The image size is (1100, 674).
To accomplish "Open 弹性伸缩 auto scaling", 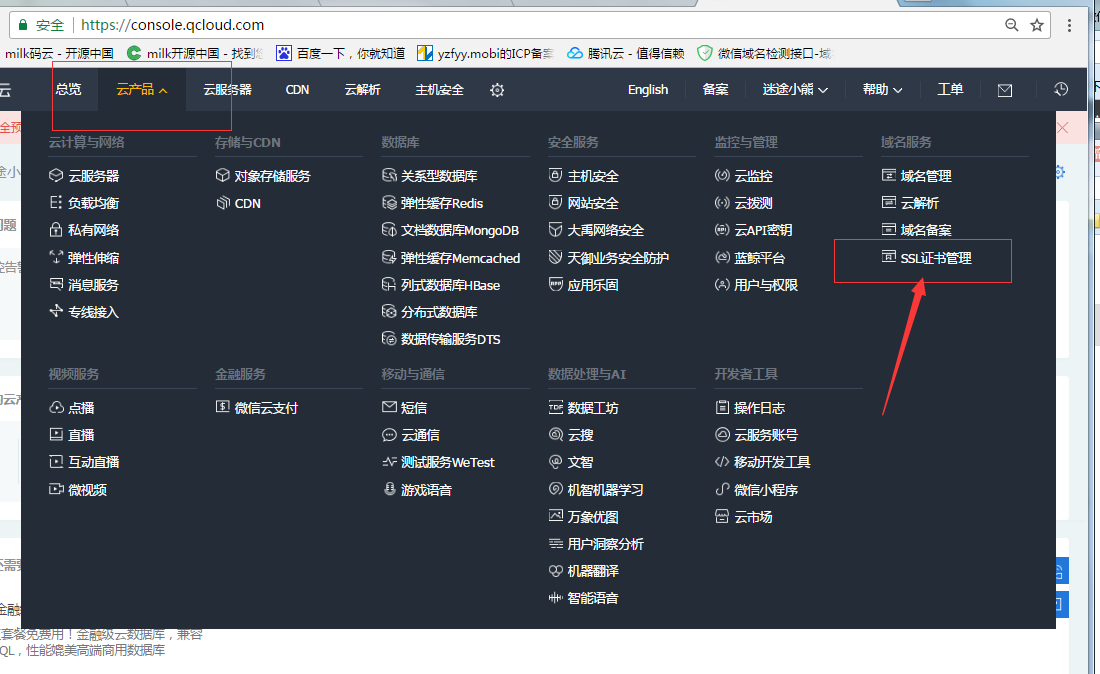I will 84,258.
